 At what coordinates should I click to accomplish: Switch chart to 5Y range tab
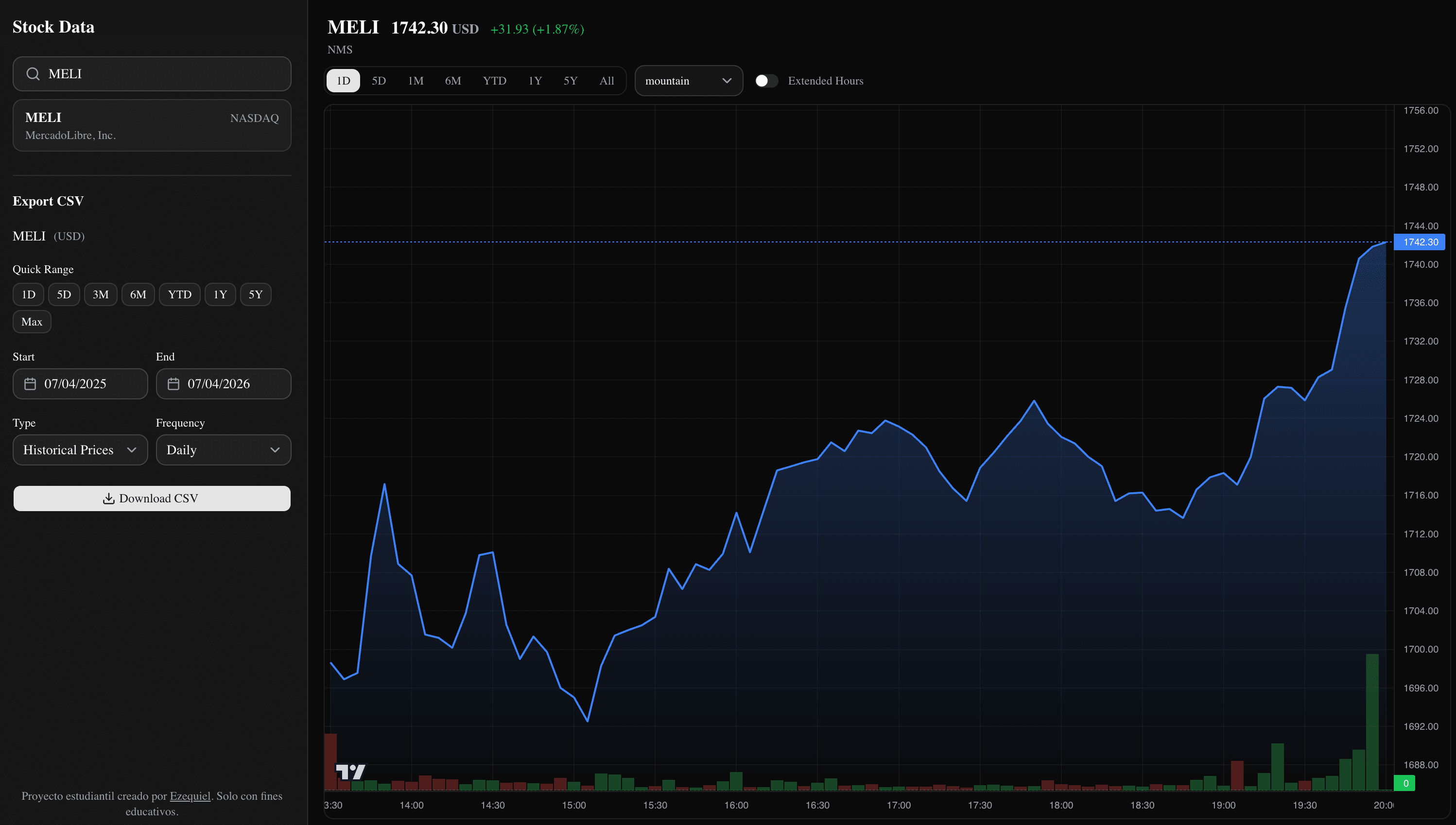click(570, 81)
